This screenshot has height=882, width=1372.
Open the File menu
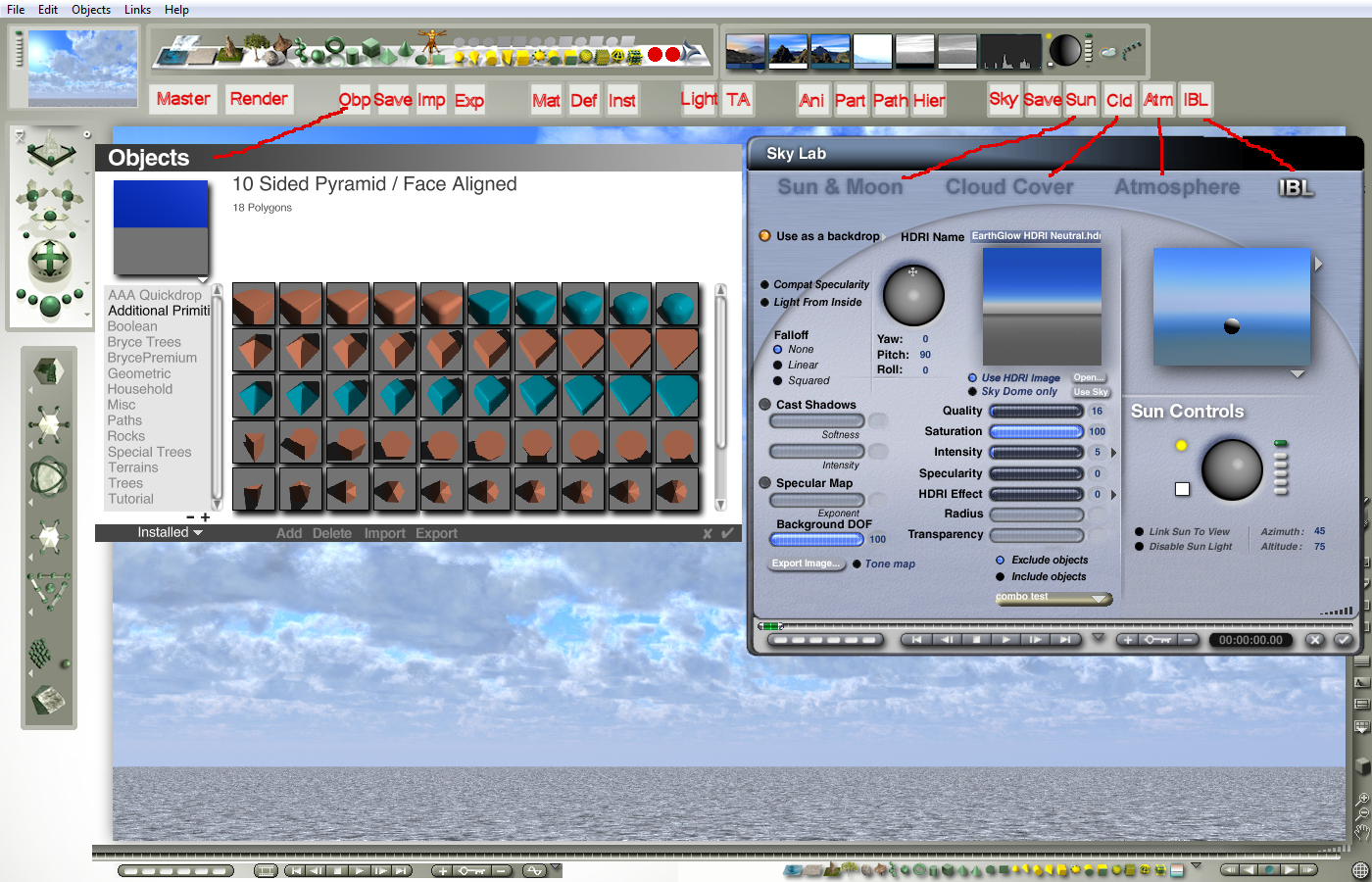pos(16,10)
